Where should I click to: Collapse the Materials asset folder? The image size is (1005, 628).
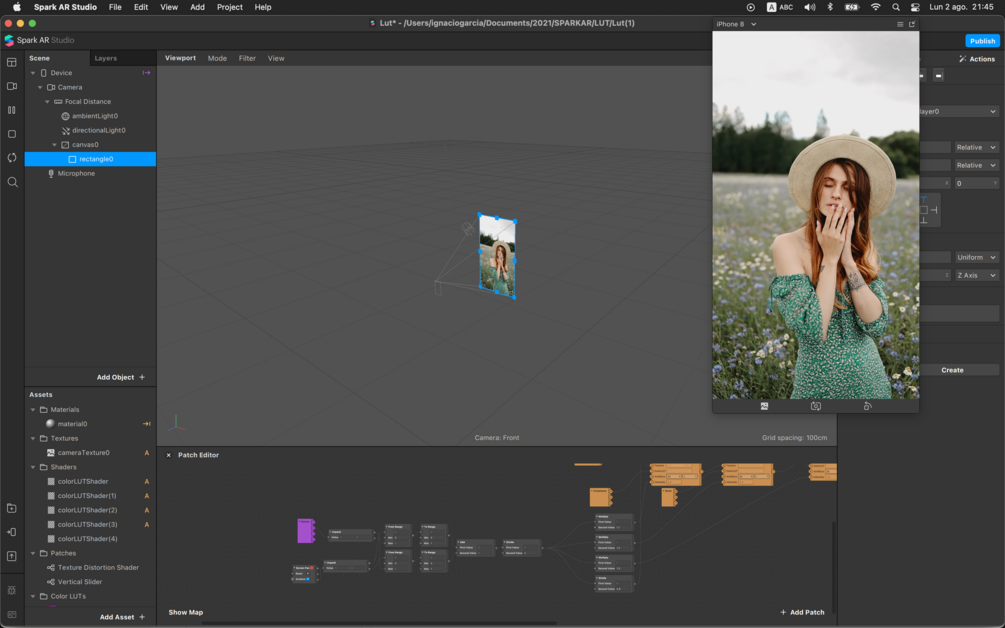[33, 409]
